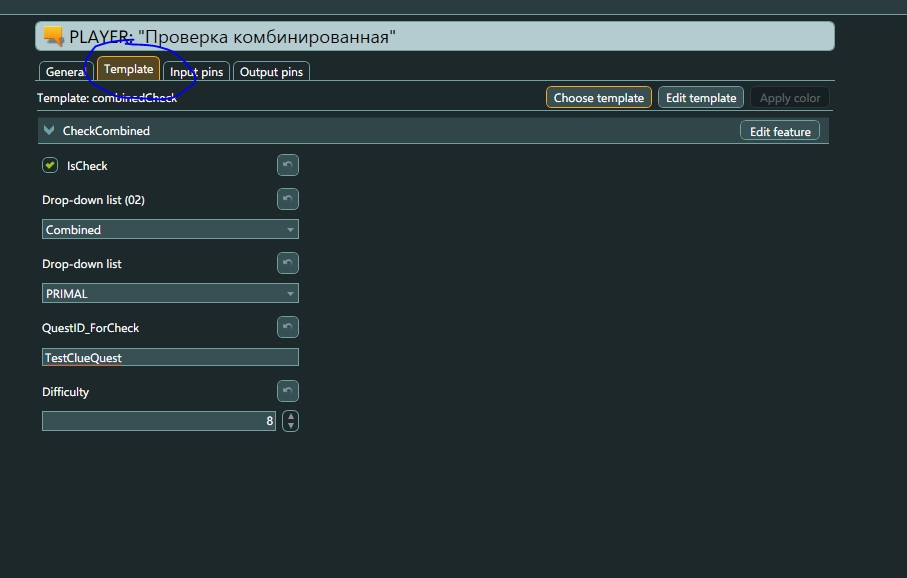Reset the IsCheck property value
907x578 pixels.
click(287, 165)
